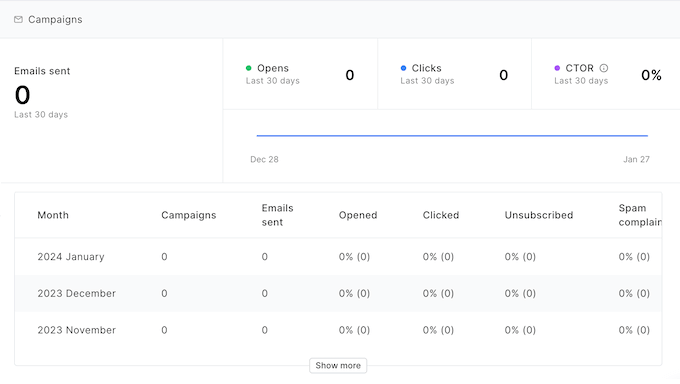The height and width of the screenshot is (384, 680).
Task: Click the Campaigns envelope icon
Action: coord(18,20)
